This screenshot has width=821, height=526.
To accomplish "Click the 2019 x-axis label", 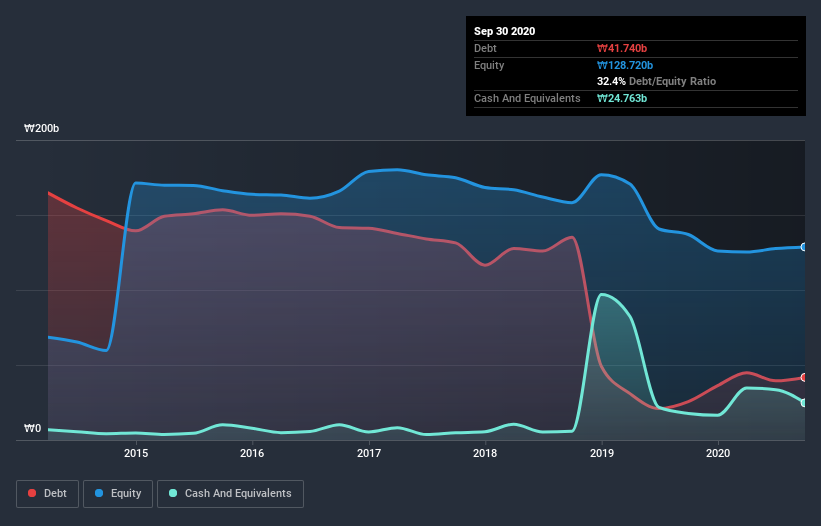I will click(602, 453).
